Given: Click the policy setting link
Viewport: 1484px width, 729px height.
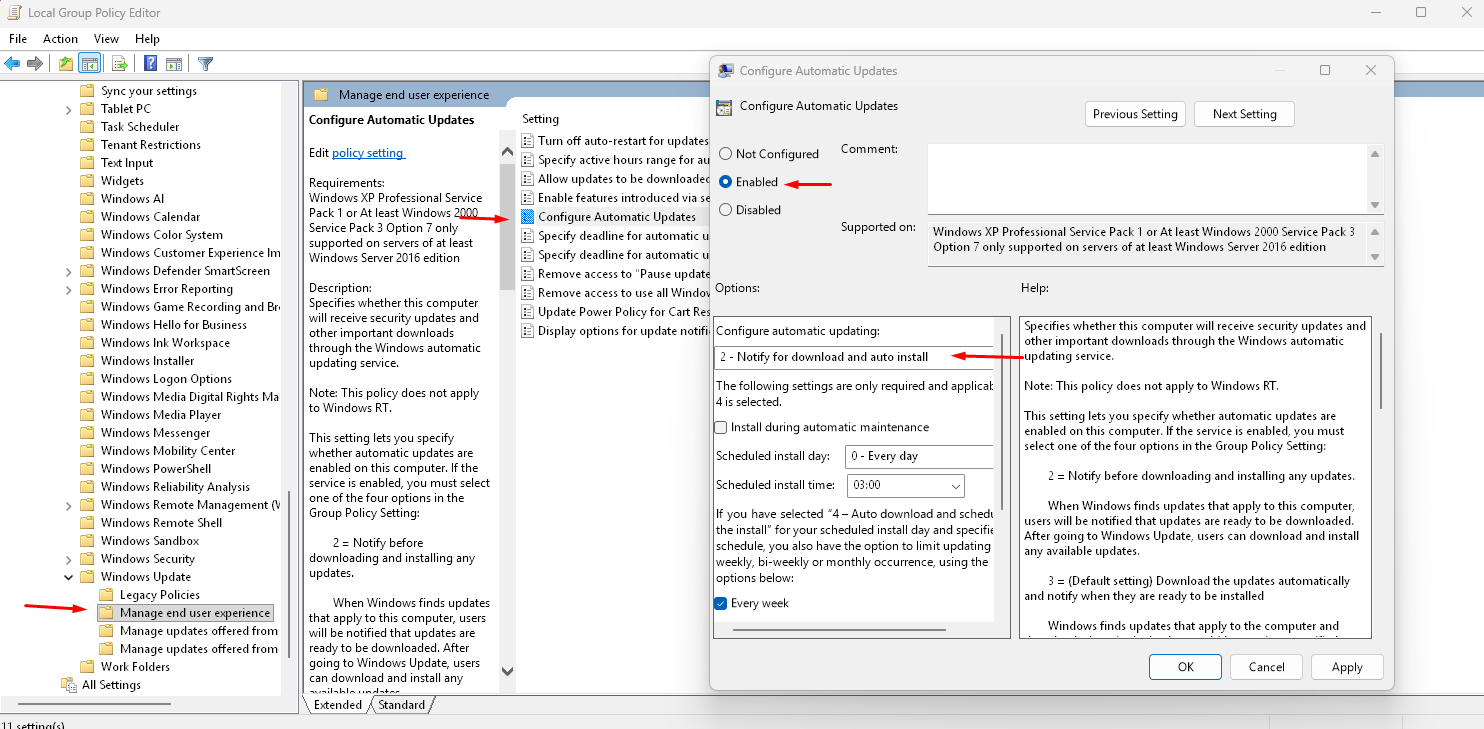Looking at the screenshot, I should pyautogui.click(x=368, y=153).
